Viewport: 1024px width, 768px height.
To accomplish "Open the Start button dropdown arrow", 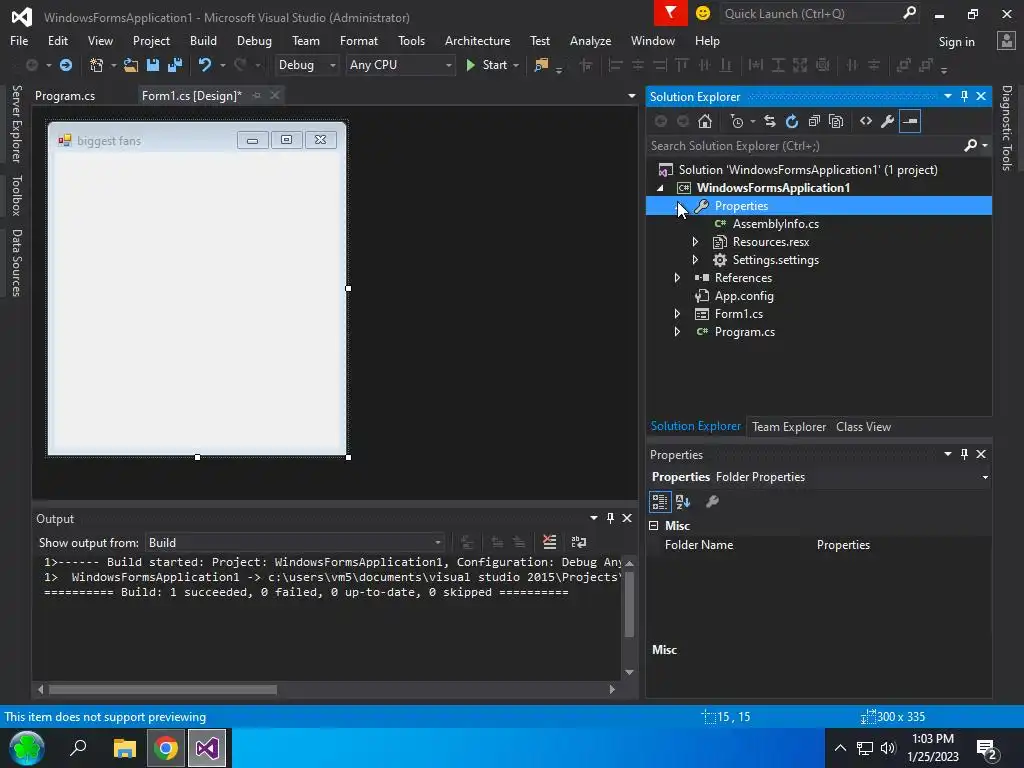I will [516, 65].
